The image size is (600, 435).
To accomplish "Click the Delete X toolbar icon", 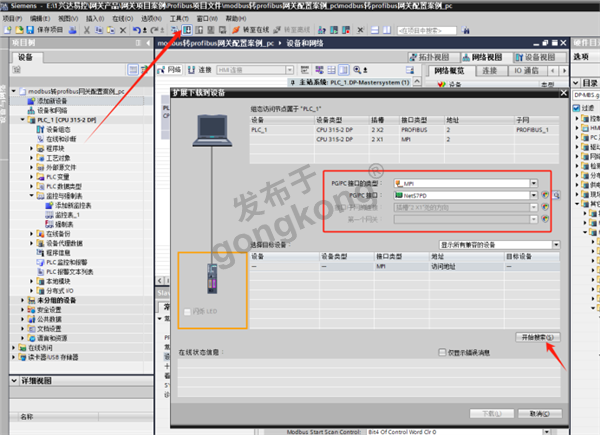I will [x=123, y=30].
